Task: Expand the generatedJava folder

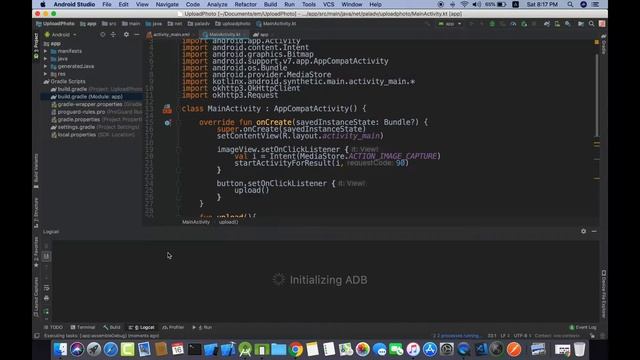Action: [46, 66]
